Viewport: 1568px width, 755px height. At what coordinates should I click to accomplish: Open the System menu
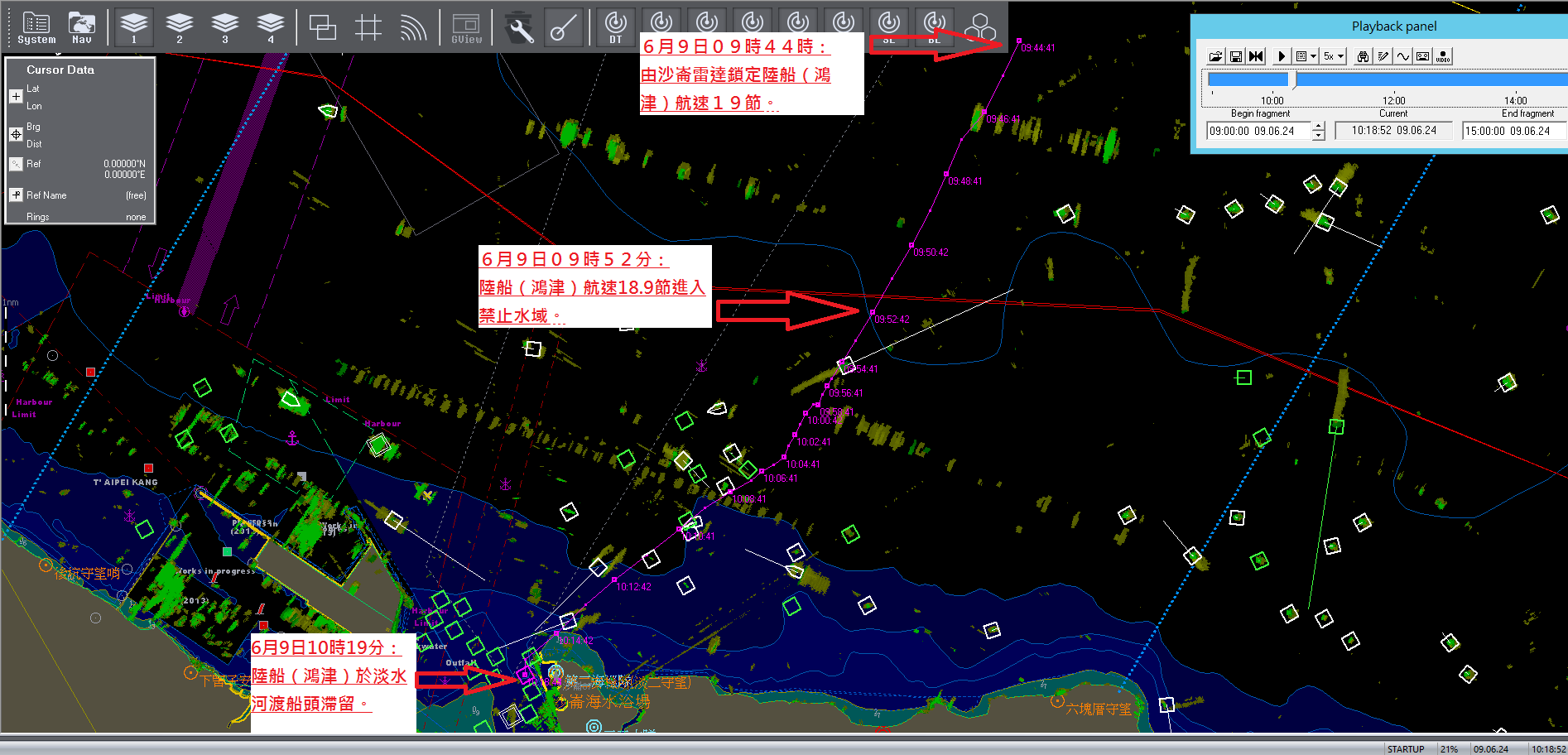36,28
